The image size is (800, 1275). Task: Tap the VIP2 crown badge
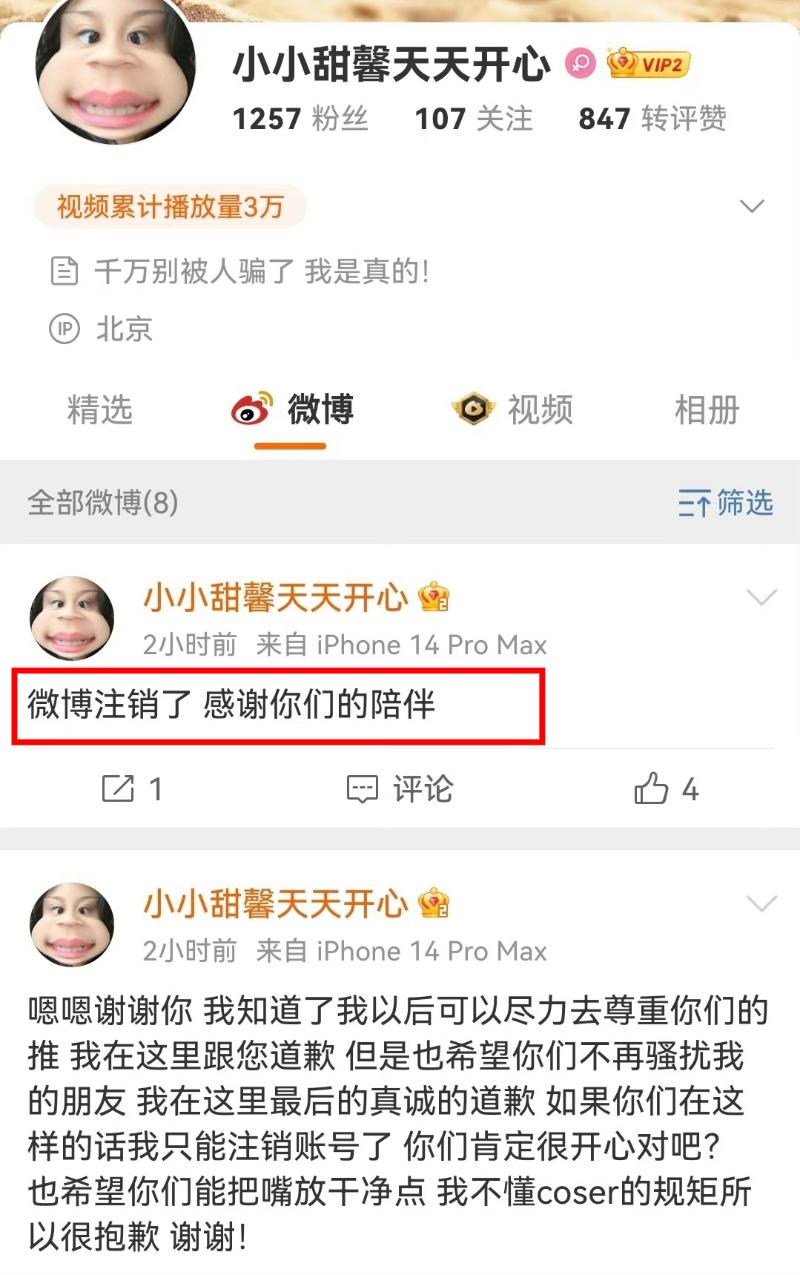point(648,64)
